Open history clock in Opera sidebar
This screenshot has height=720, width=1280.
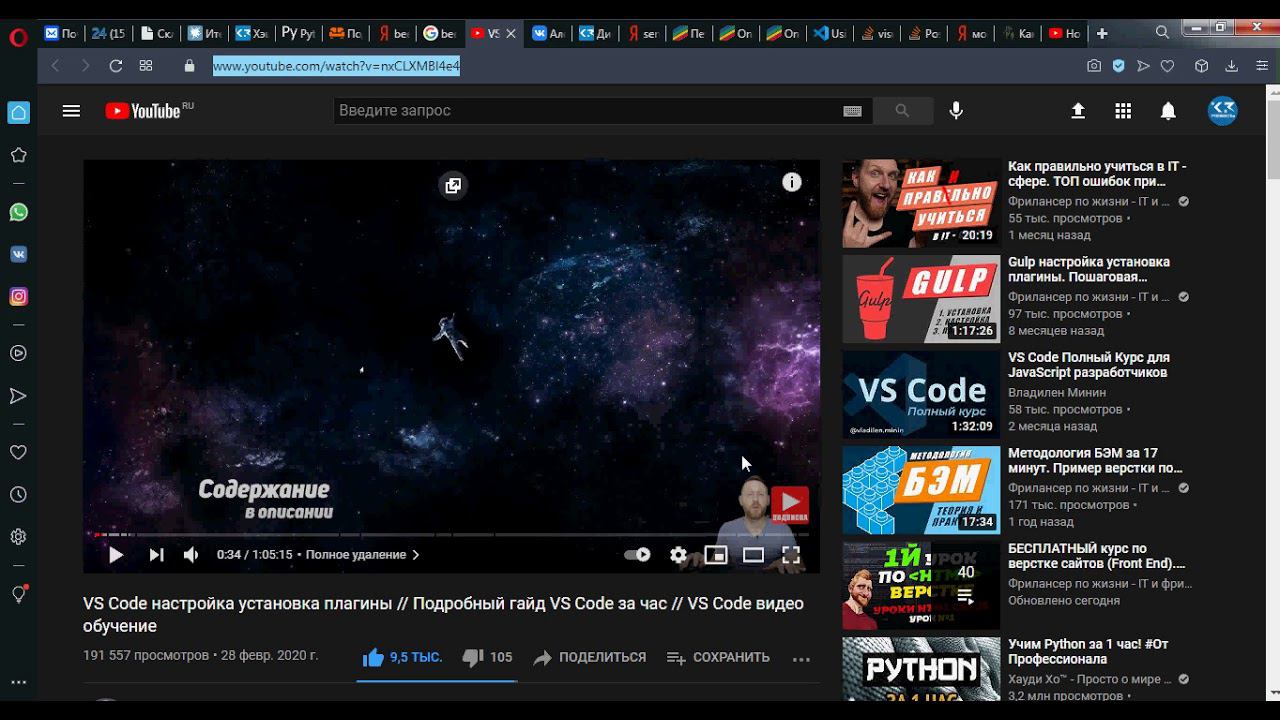click(x=18, y=495)
